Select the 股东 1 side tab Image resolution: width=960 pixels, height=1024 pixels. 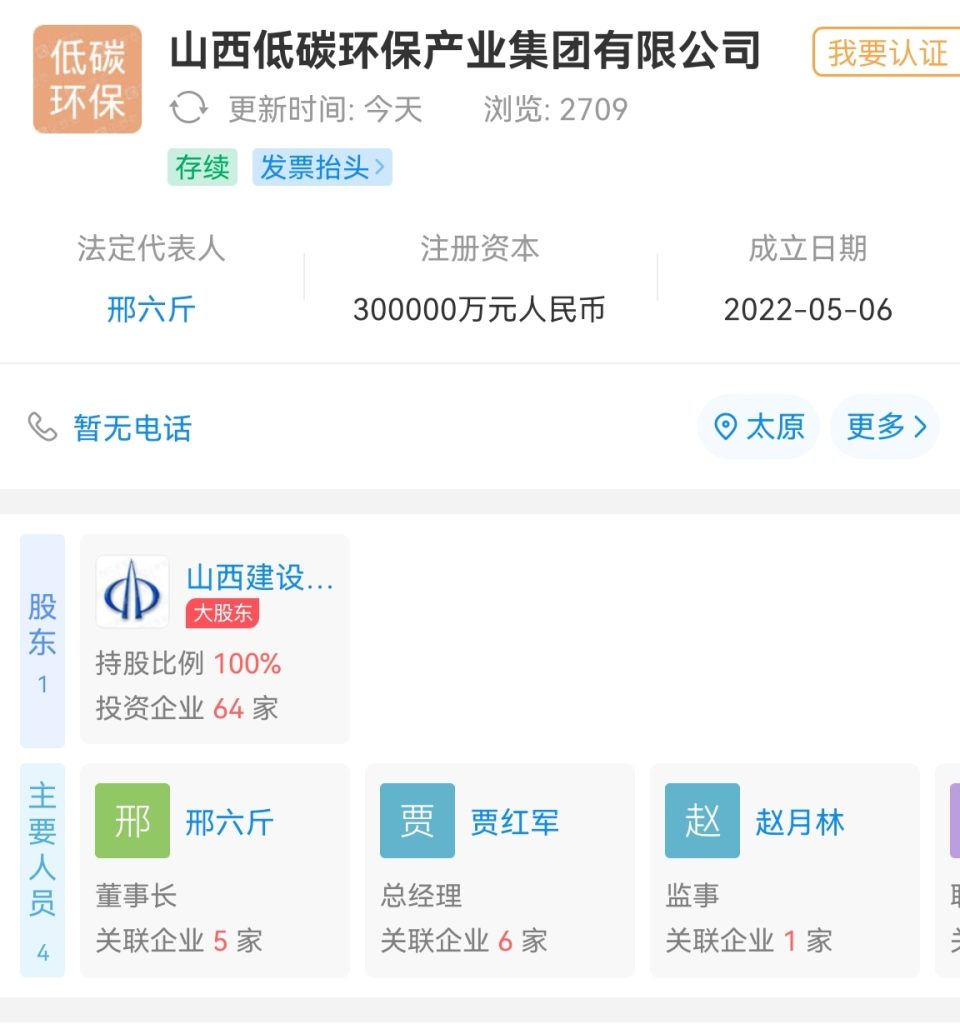pos(42,641)
